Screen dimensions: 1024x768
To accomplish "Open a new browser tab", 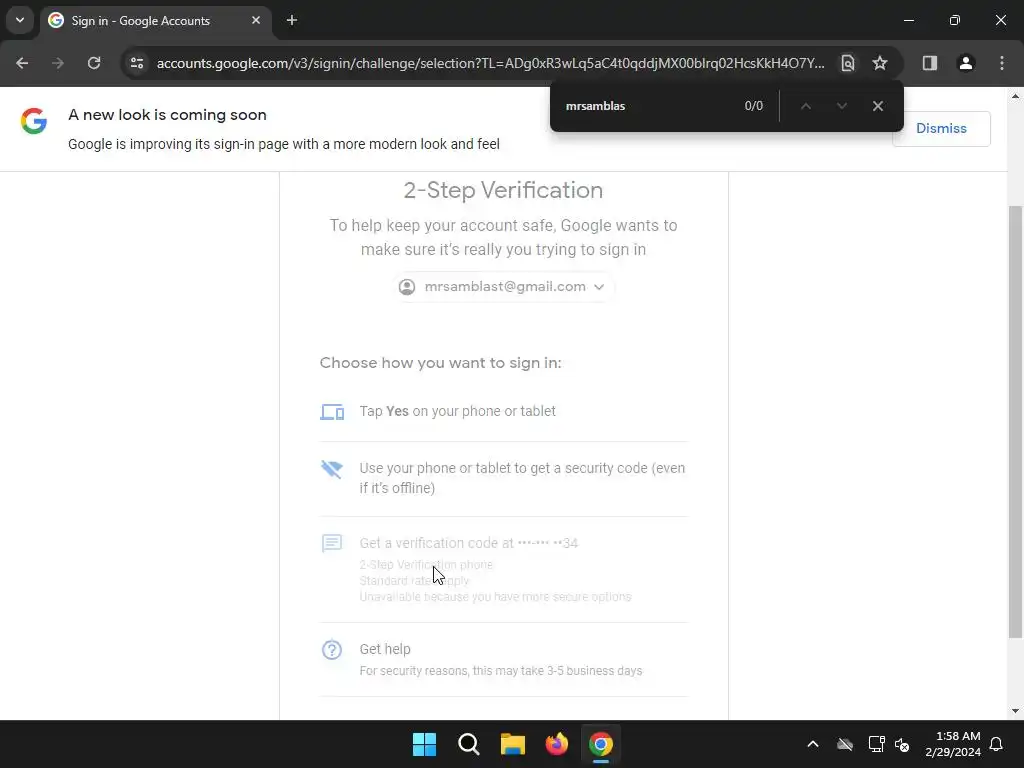I will tap(292, 20).
